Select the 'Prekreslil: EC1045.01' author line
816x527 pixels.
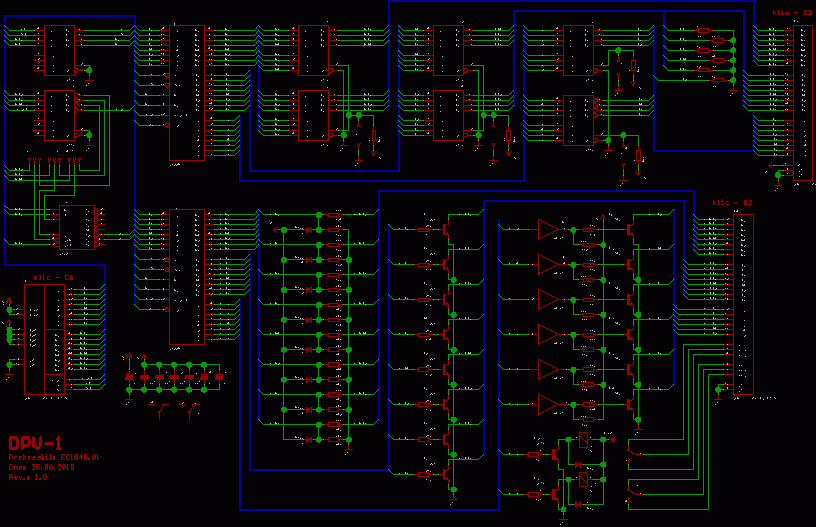tap(55, 456)
